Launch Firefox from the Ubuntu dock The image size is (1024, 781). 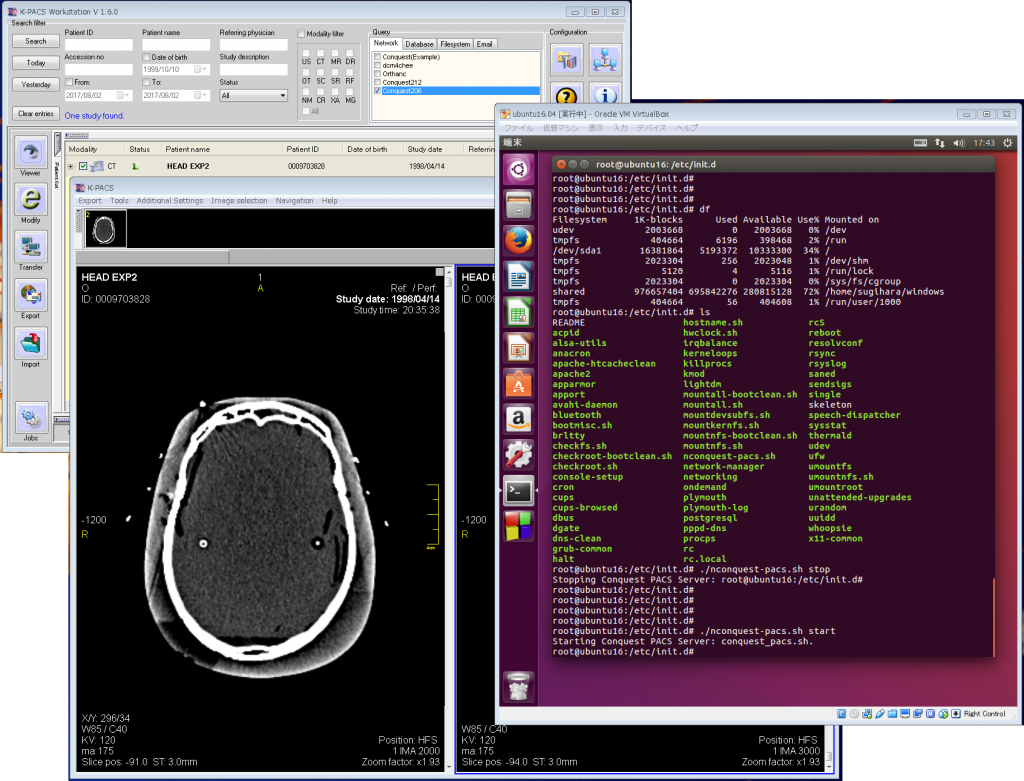(x=519, y=240)
